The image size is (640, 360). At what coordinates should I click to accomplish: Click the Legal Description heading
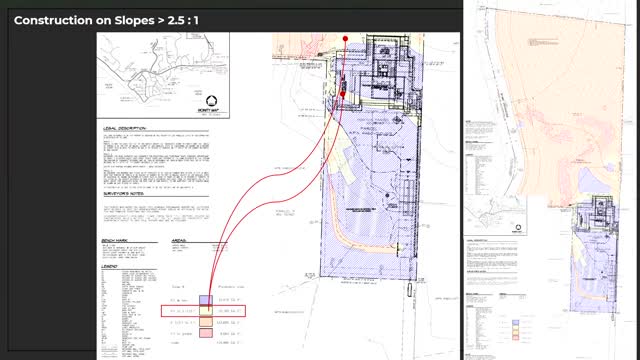click(124, 129)
